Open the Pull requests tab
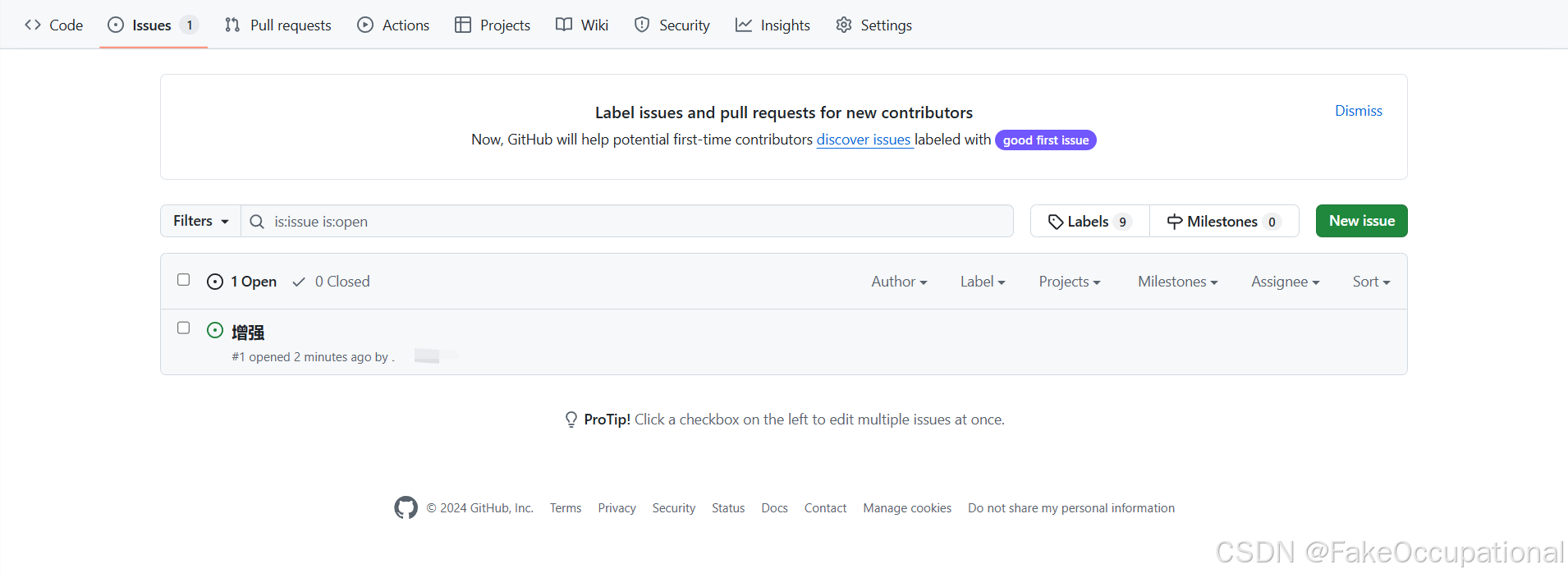The height and width of the screenshot is (578, 1568). click(x=278, y=25)
